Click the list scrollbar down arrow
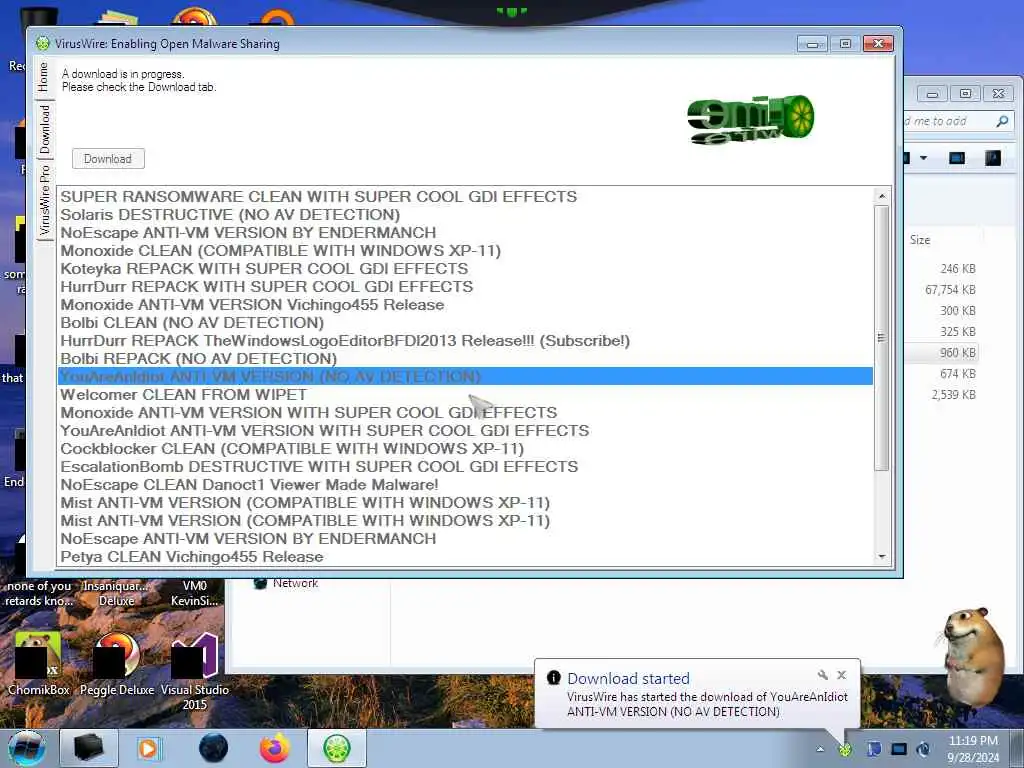1024x768 pixels. point(882,557)
